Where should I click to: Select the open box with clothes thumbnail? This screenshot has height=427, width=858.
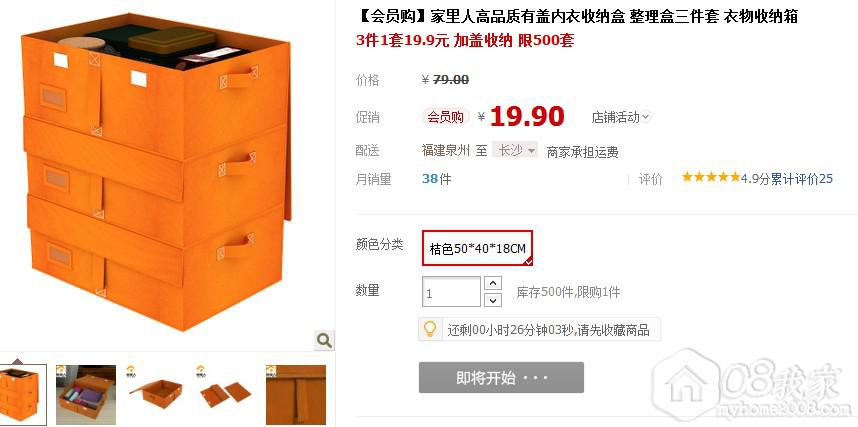click(x=86, y=395)
